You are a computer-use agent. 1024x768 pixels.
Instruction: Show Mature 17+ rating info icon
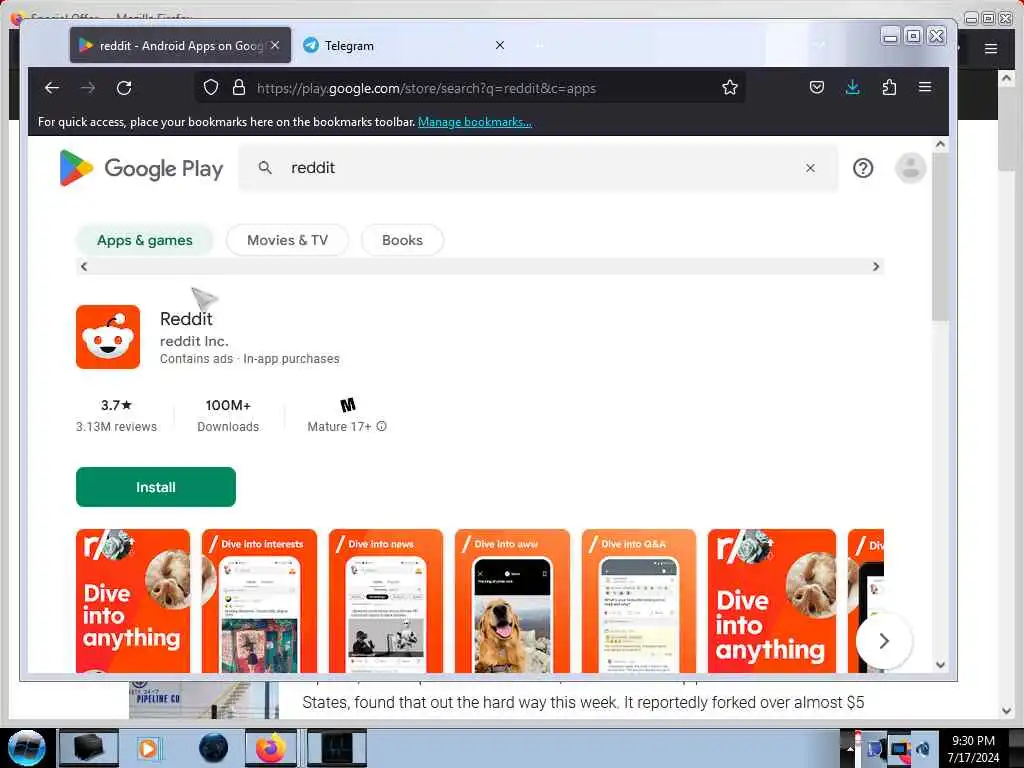point(381,426)
